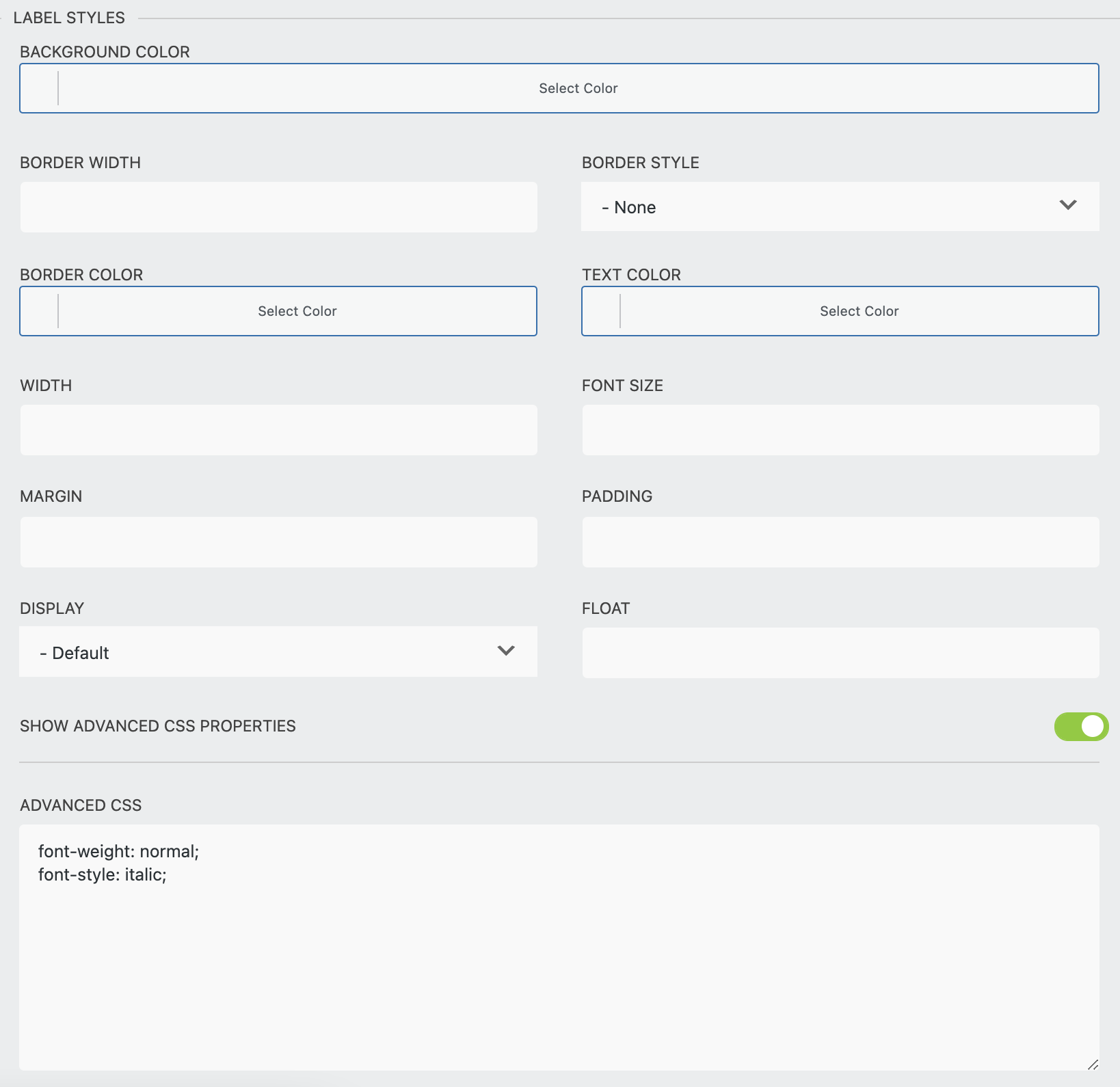Image resolution: width=1120 pixels, height=1087 pixels.
Task: Open the Border Style dropdown
Action: pyautogui.click(x=840, y=207)
